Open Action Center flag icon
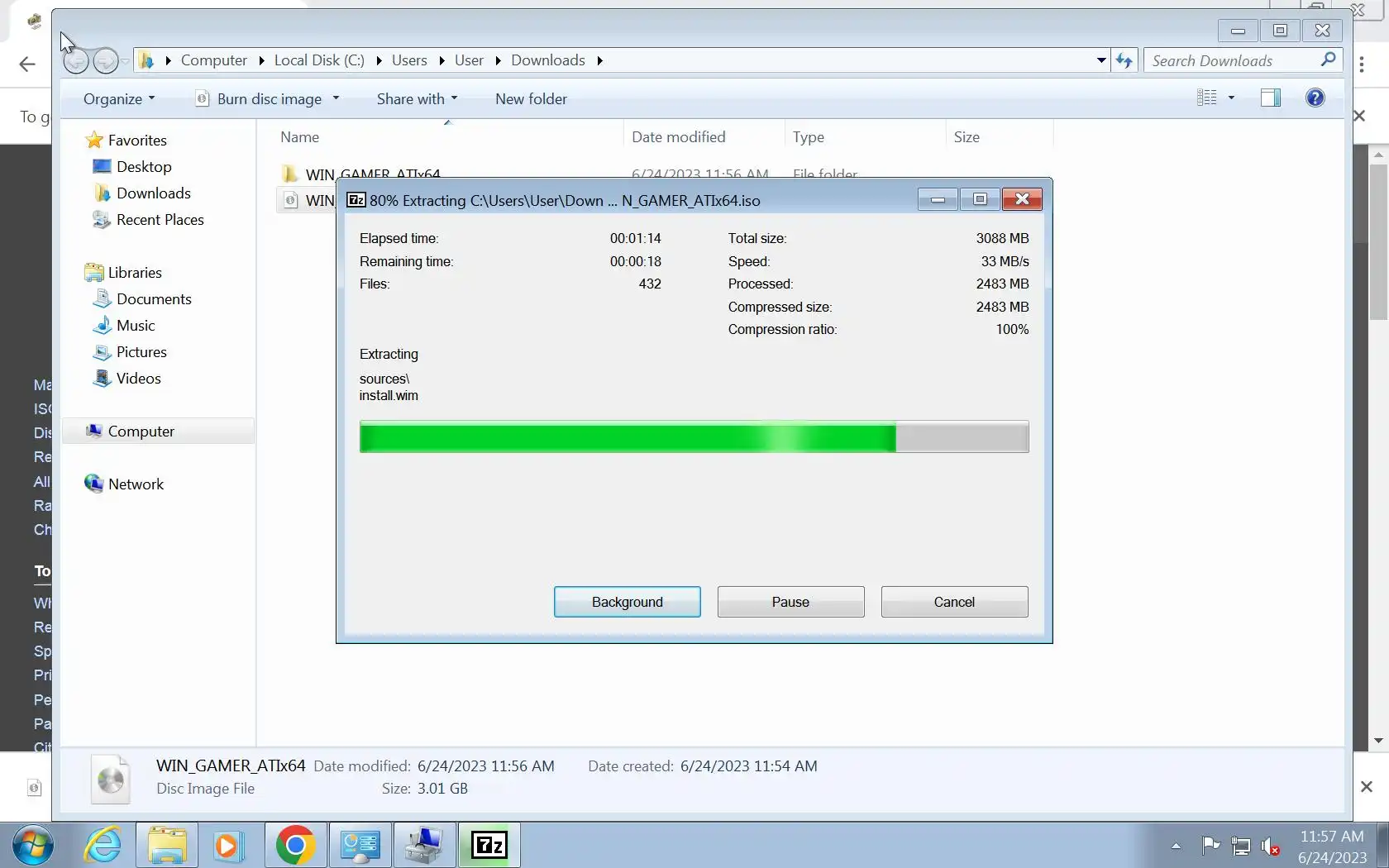Viewport: 1389px width, 868px height. pyautogui.click(x=1211, y=845)
